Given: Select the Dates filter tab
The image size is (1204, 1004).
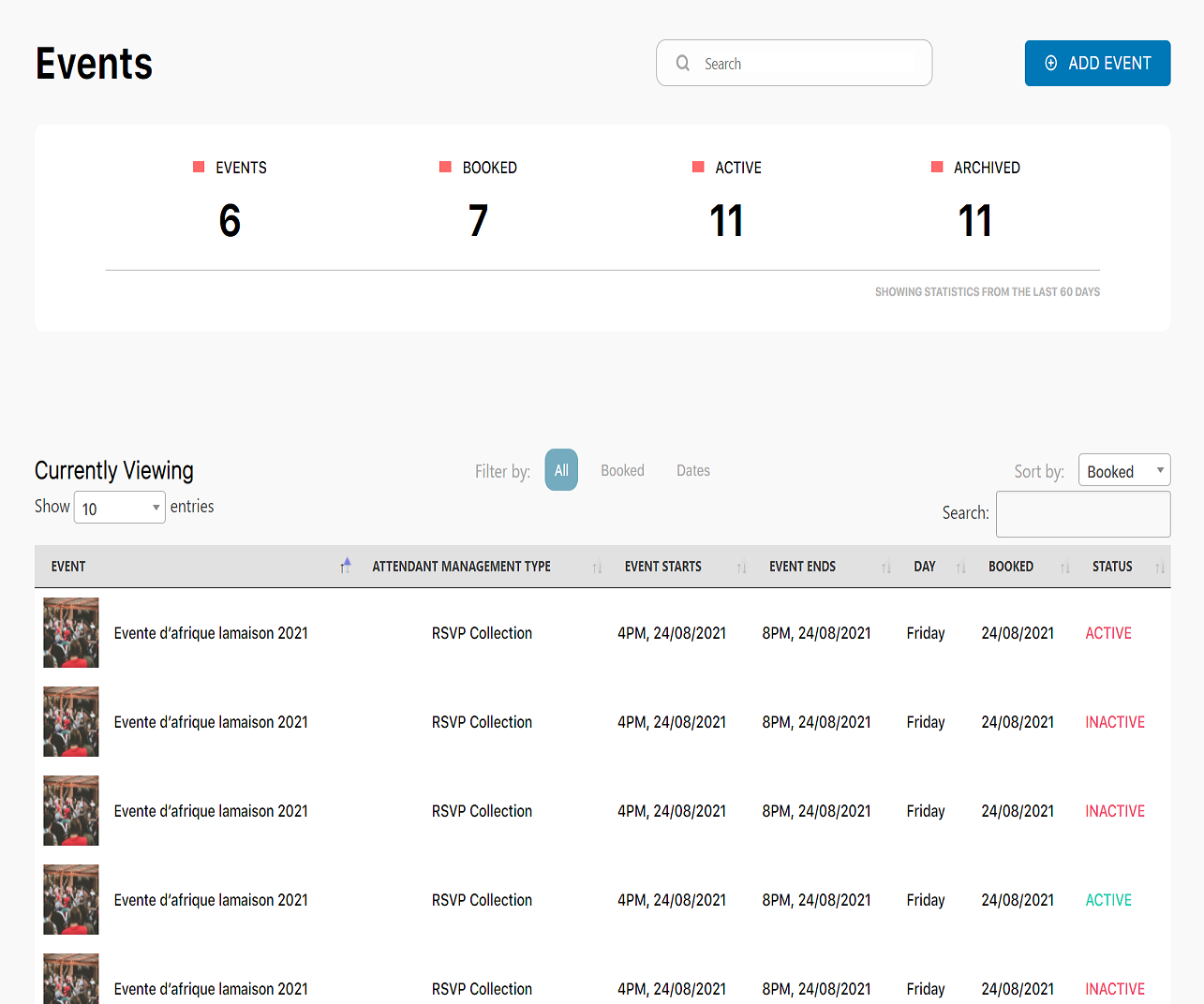Looking at the screenshot, I should click(x=693, y=470).
